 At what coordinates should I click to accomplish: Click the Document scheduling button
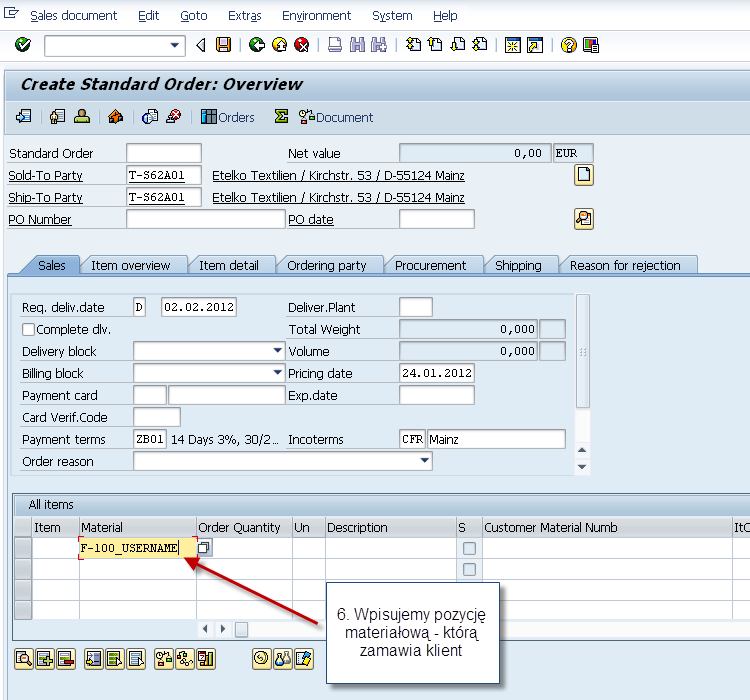coord(336,117)
